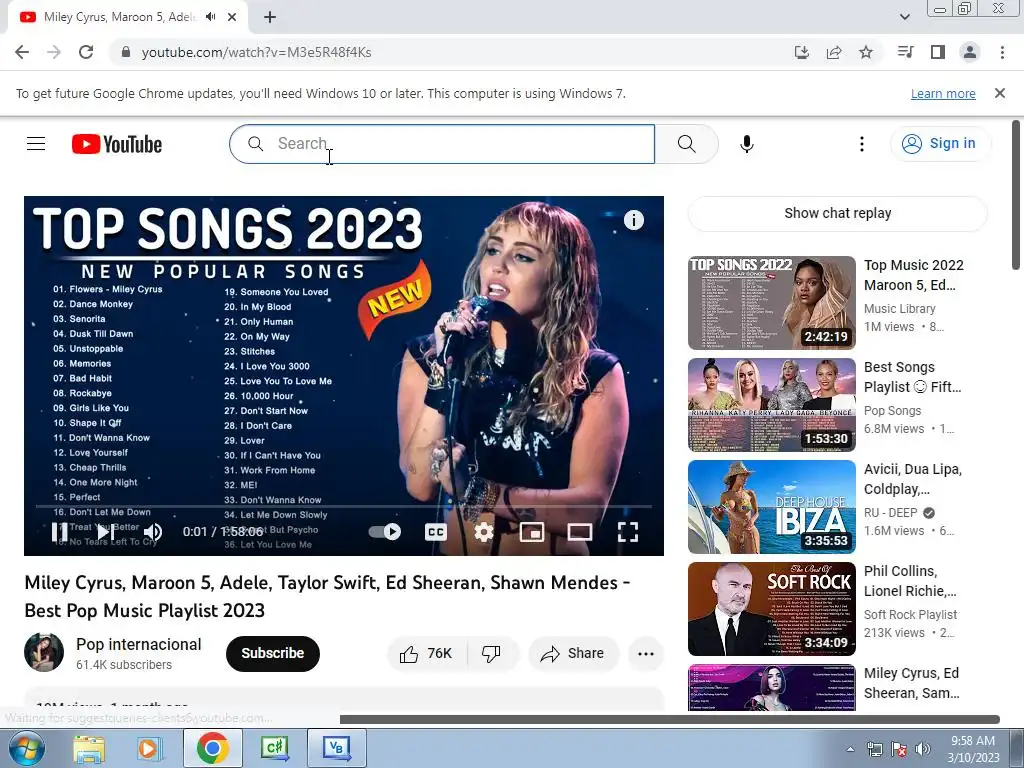Open Soft Rock Phil Collins thumbnail
This screenshot has height=768, width=1024.
pyautogui.click(x=771, y=609)
